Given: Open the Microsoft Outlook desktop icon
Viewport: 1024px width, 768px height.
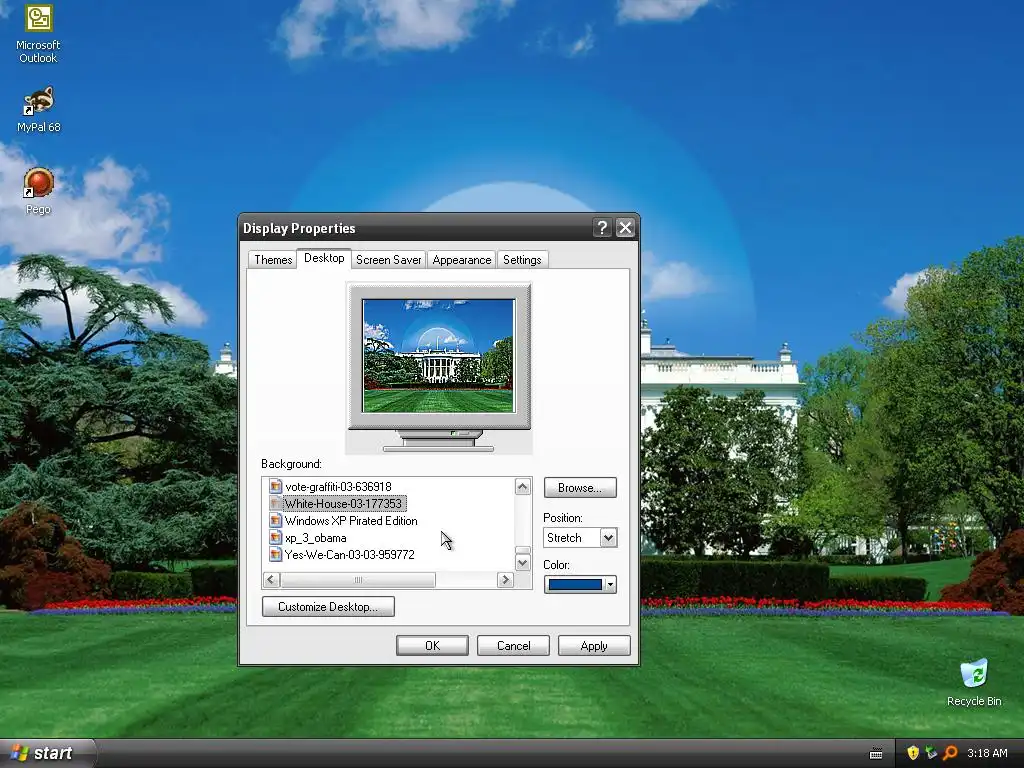Looking at the screenshot, I should [38, 34].
